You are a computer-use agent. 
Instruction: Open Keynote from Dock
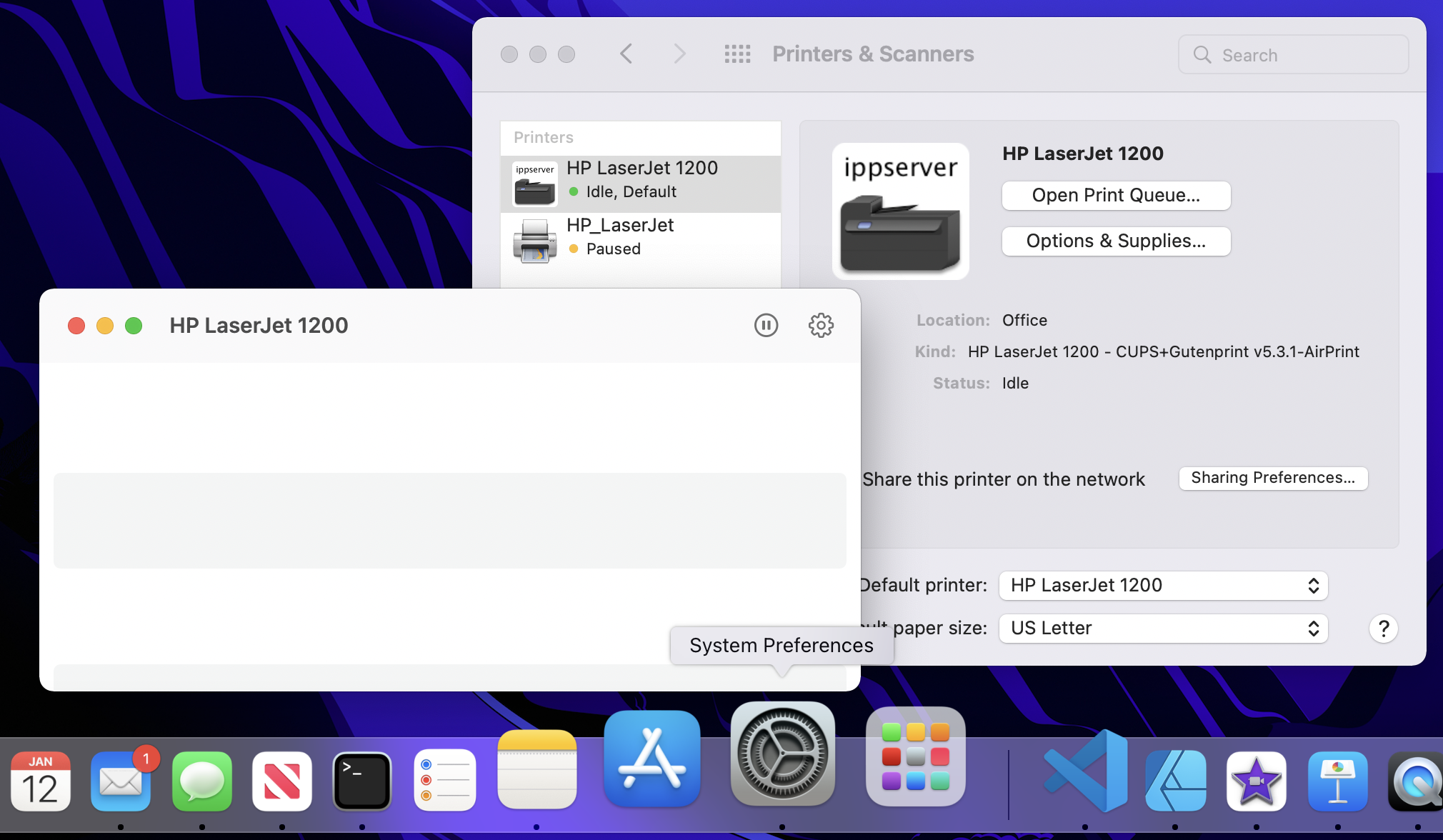[x=1337, y=778]
